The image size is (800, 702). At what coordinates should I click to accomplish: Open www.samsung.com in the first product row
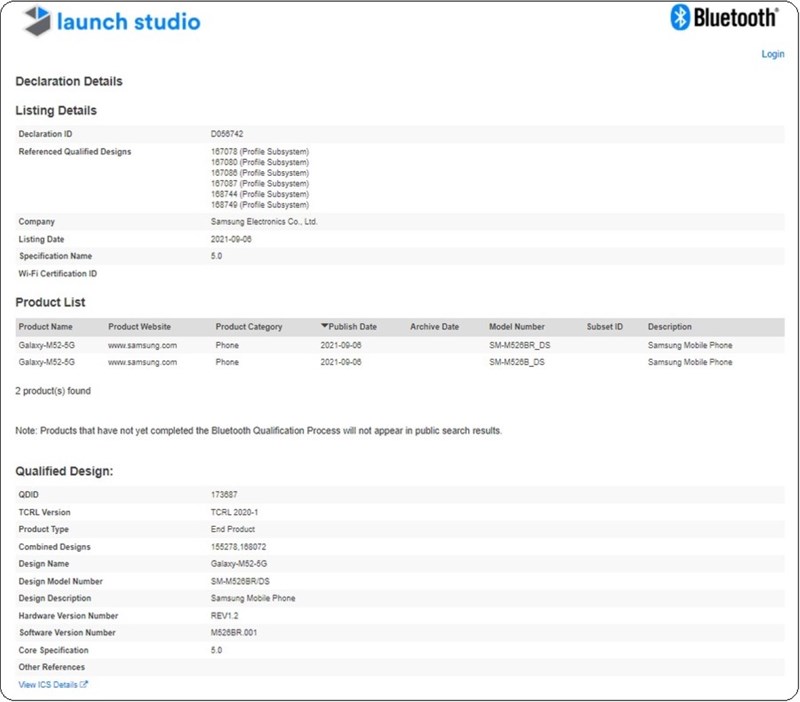coord(142,345)
